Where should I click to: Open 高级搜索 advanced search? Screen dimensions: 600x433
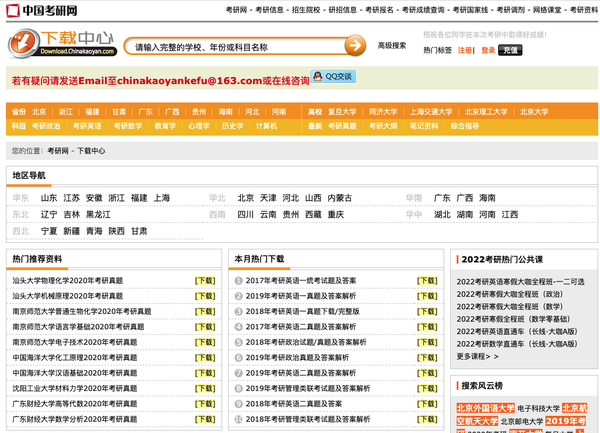pos(392,46)
